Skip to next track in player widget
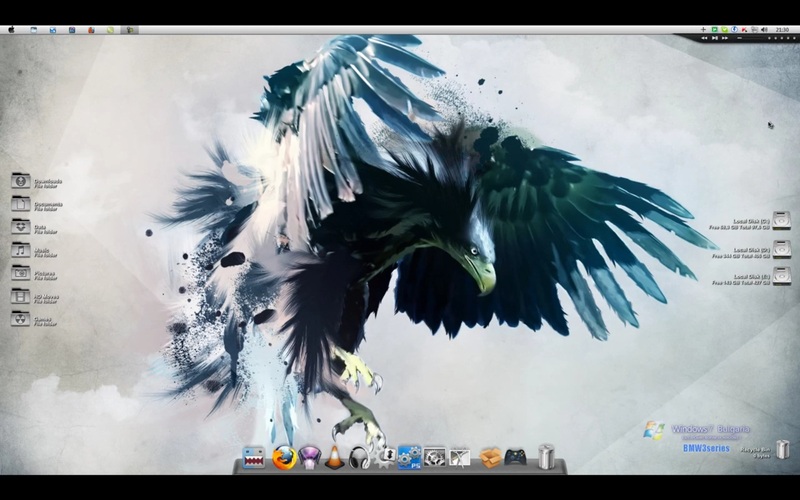Screen dimensions: 800x500 pyautogui.click(x=725, y=38)
